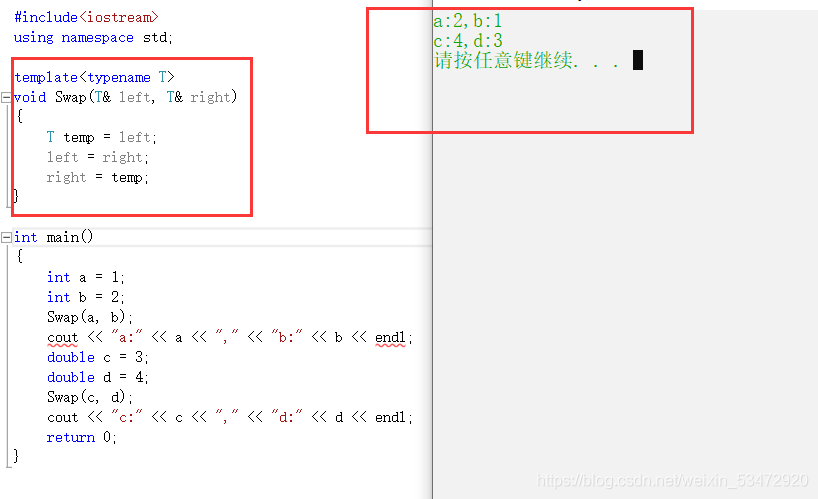The width and height of the screenshot is (818, 499).
Task: Click the 'double c = 3;' line
Action: [x=98, y=357]
